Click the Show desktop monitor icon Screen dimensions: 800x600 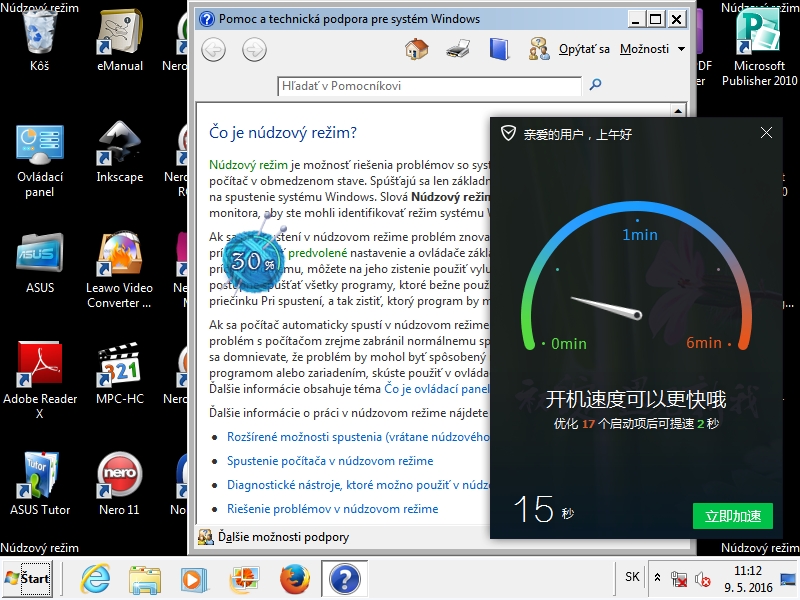788,579
